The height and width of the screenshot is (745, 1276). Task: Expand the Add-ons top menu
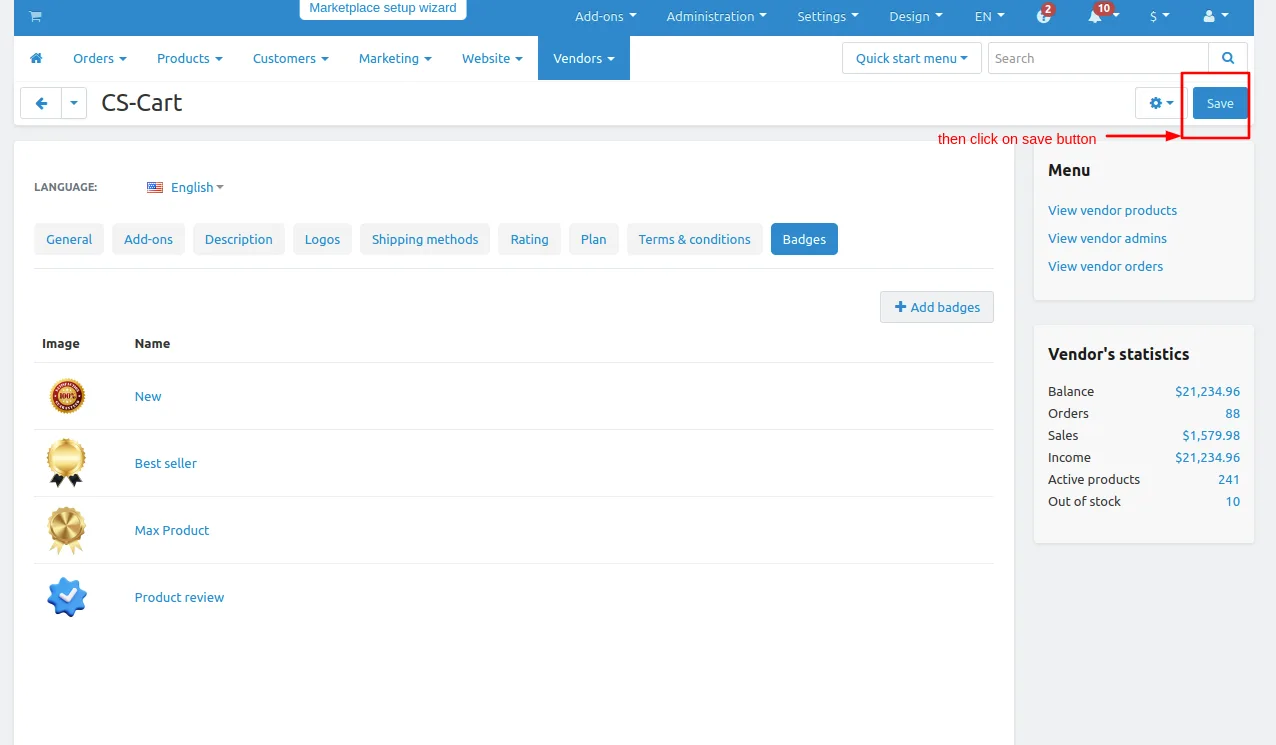(606, 16)
